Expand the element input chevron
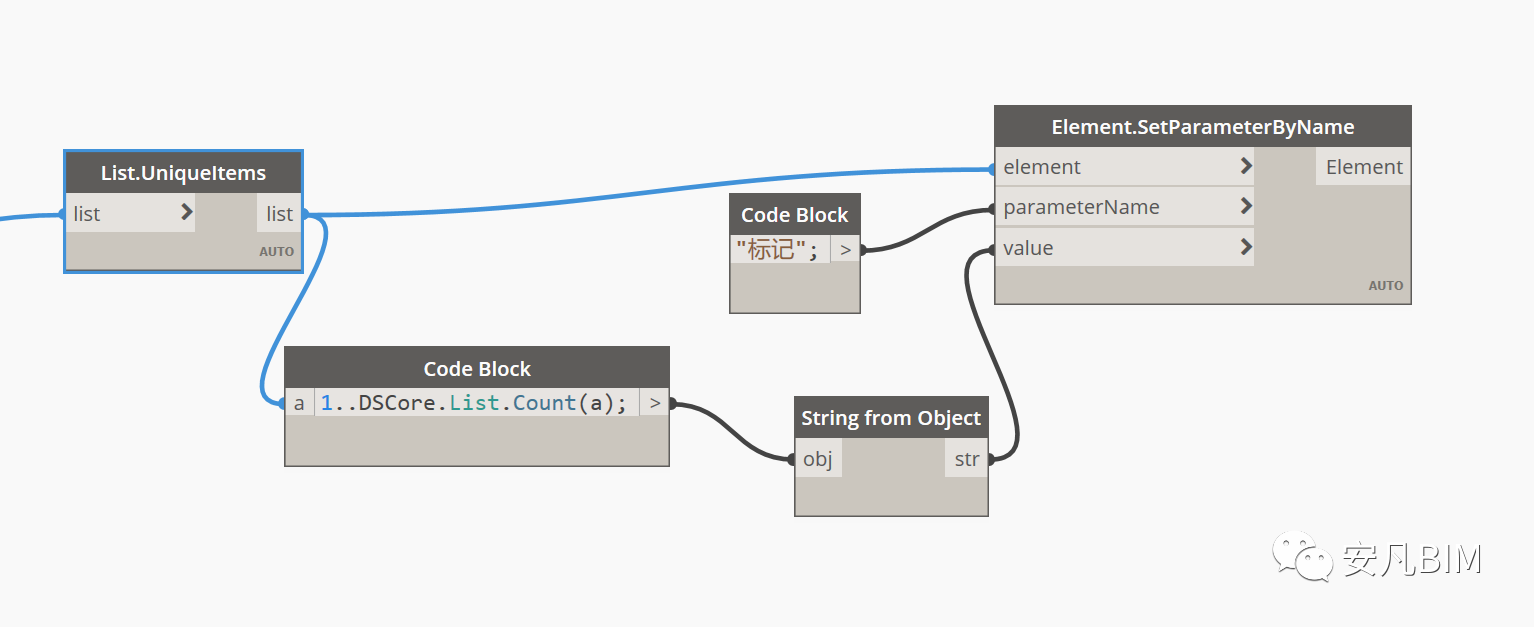The height and width of the screenshot is (627, 1534). [x=1245, y=166]
